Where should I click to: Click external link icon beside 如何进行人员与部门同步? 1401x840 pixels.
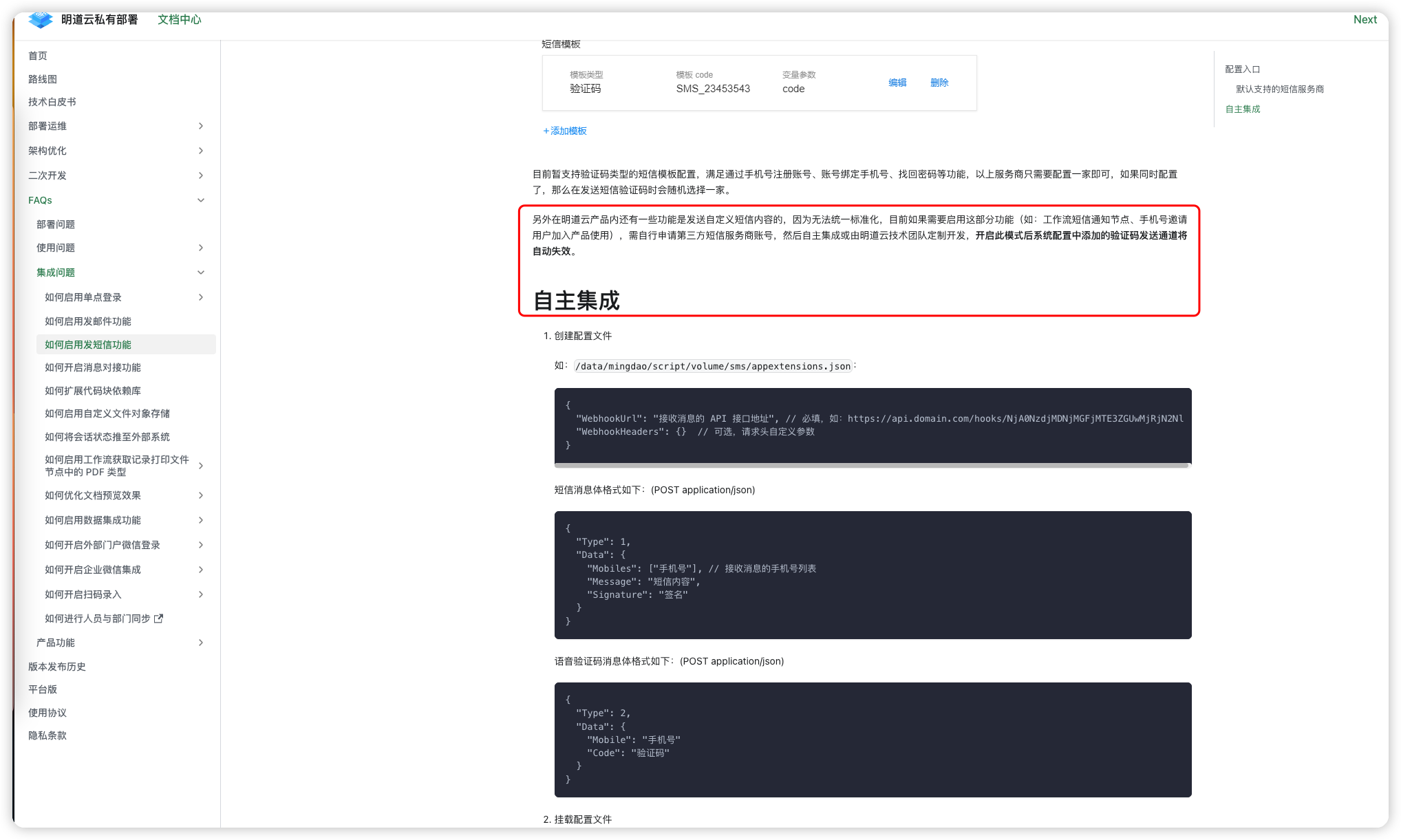pyautogui.click(x=159, y=618)
